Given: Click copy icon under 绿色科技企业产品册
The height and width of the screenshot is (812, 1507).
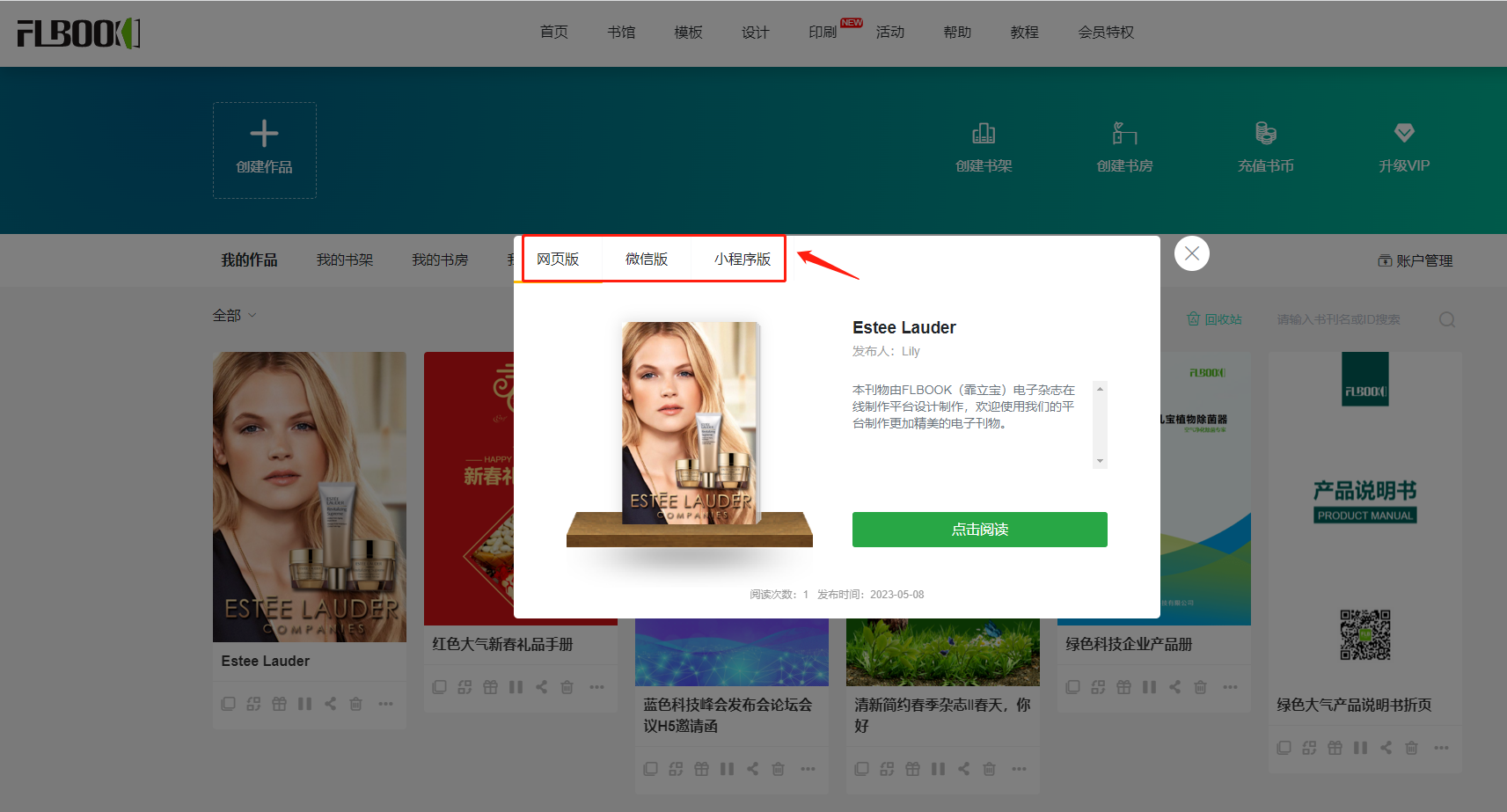Looking at the screenshot, I should [1072, 687].
